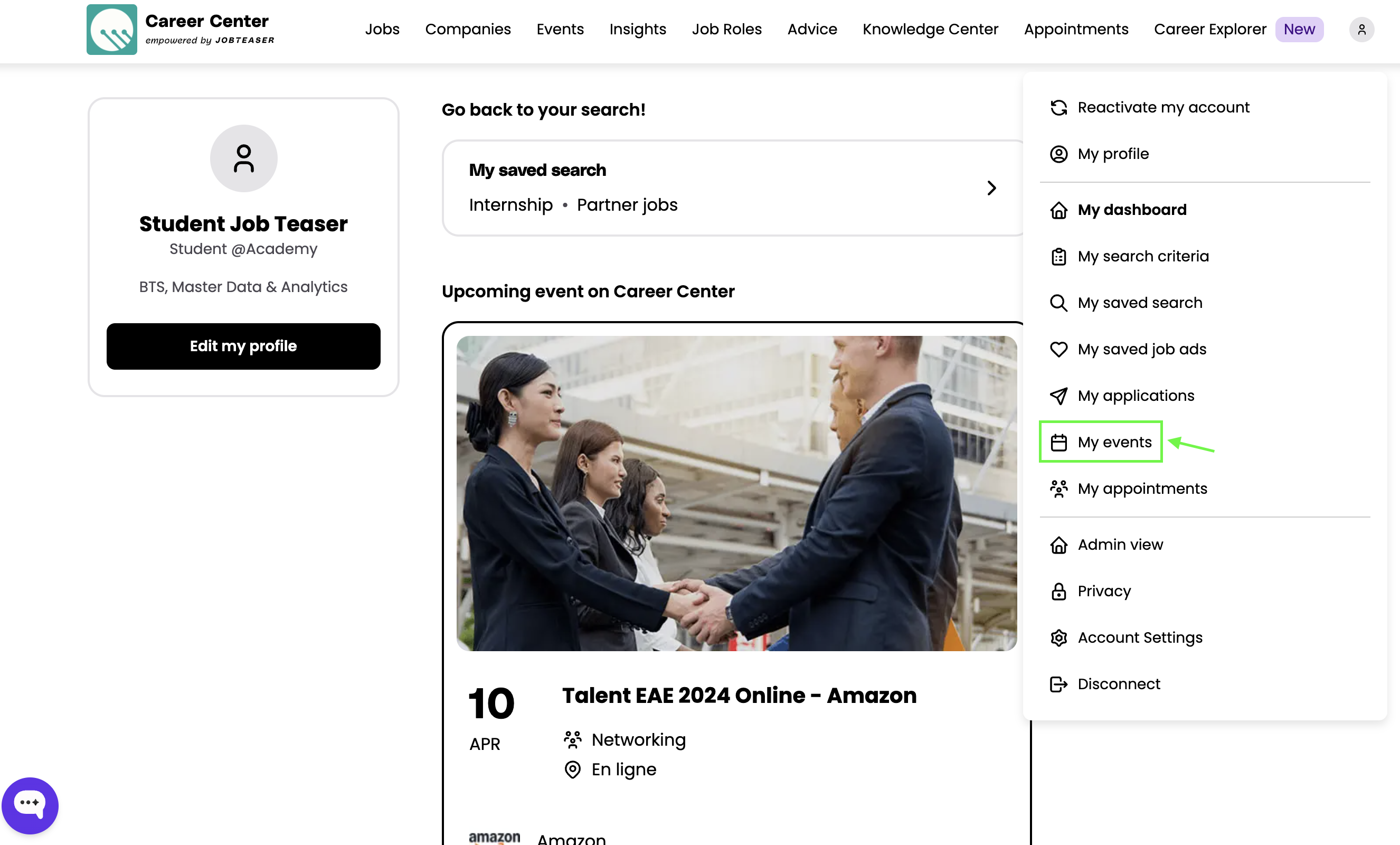Viewport: 1400px width, 845px height.
Task: Click the Amazon company logo
Action: click(x=494, y=838)
